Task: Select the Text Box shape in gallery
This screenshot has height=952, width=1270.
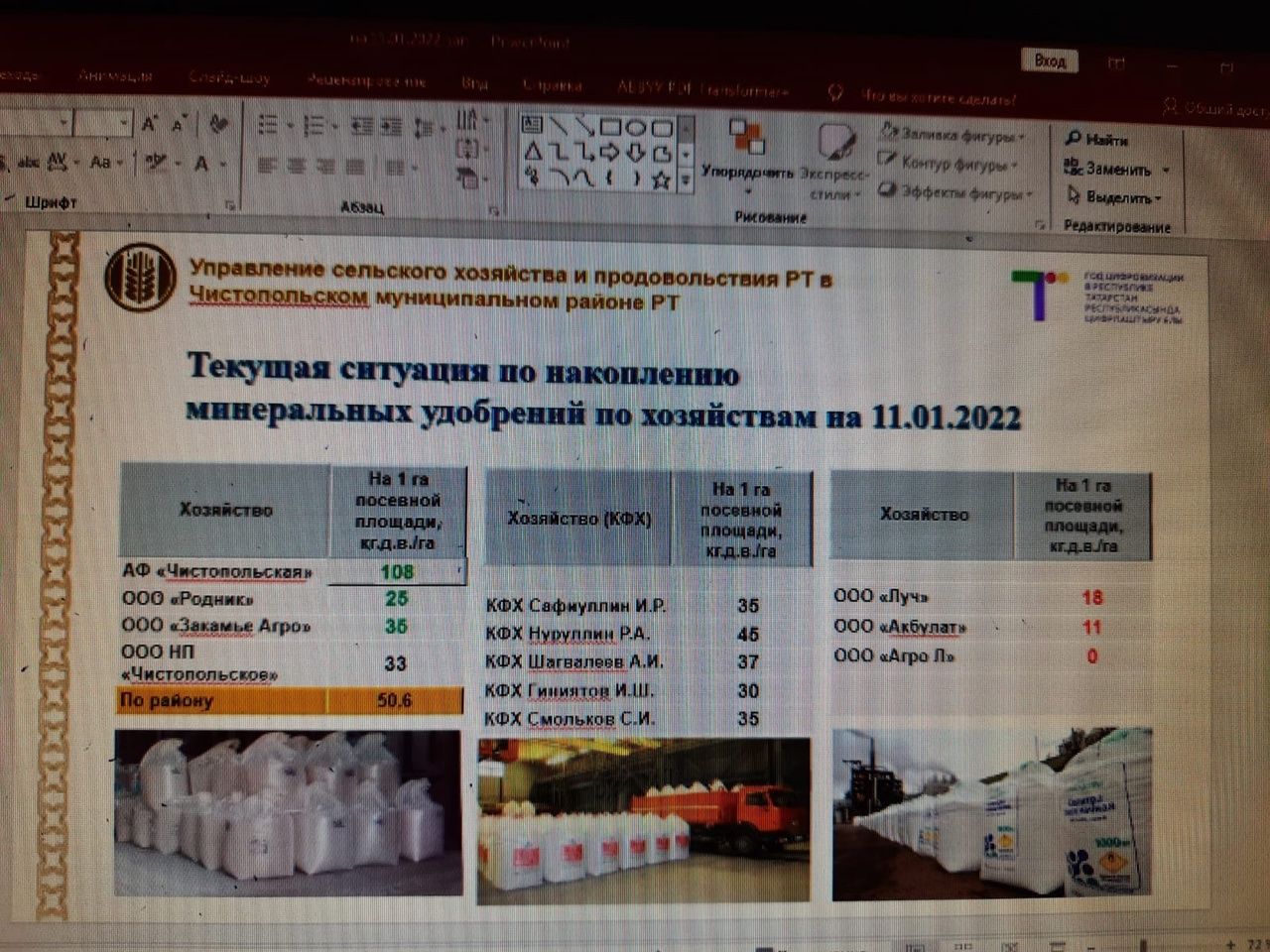Action: pyautogui.click(x=533, y=126)
